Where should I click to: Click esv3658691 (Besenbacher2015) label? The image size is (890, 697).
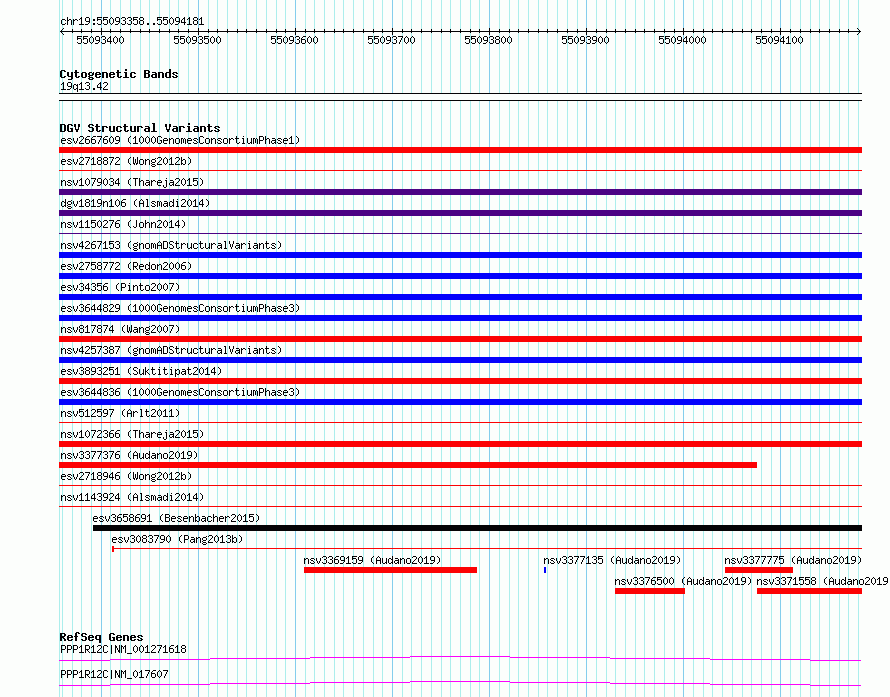coord(176,518)
